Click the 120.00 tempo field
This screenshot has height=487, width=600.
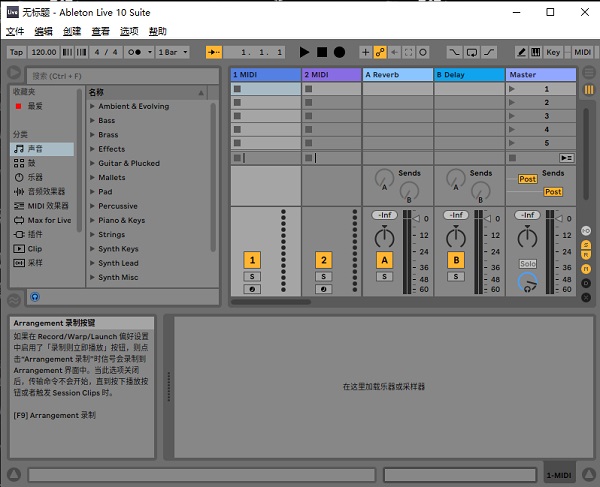click(44, 52)
